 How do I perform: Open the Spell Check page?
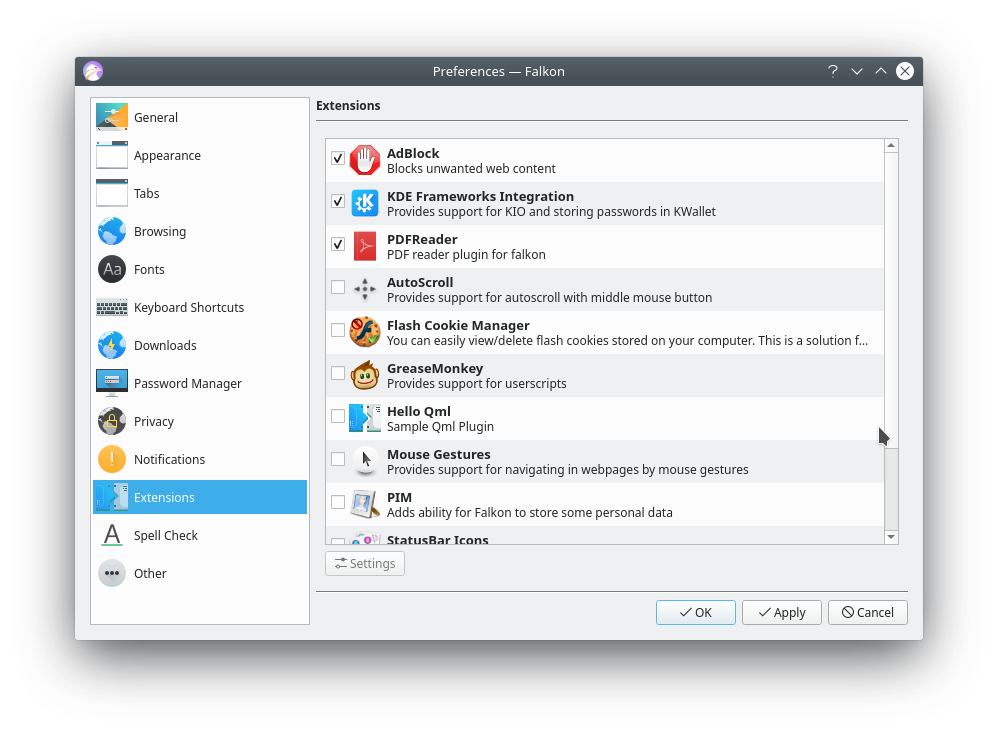click(200, 535)
